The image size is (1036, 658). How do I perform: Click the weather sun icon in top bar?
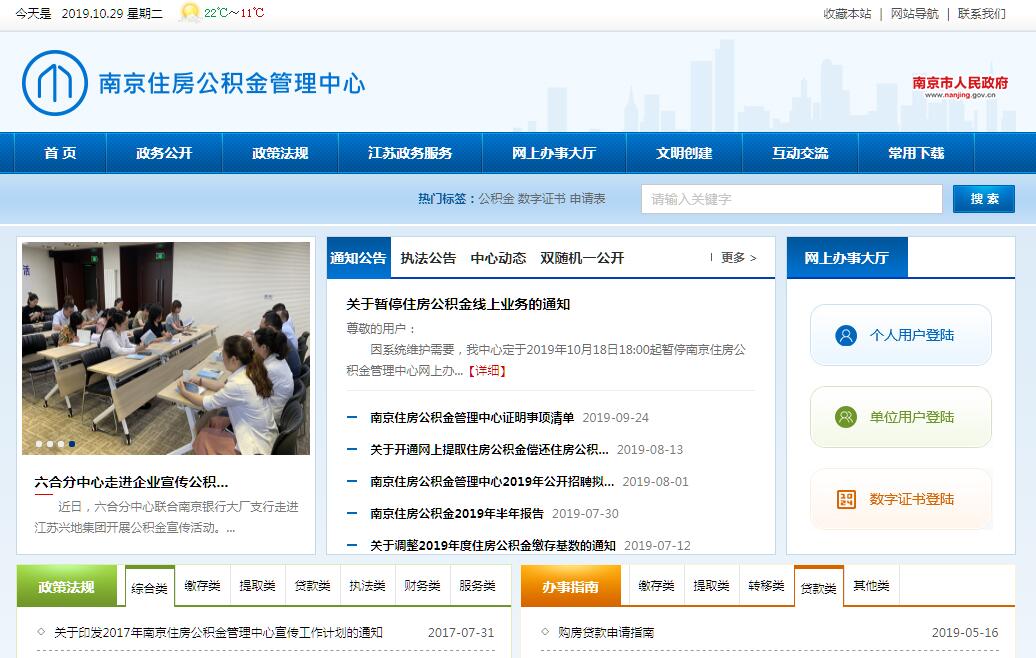point(188,13)
